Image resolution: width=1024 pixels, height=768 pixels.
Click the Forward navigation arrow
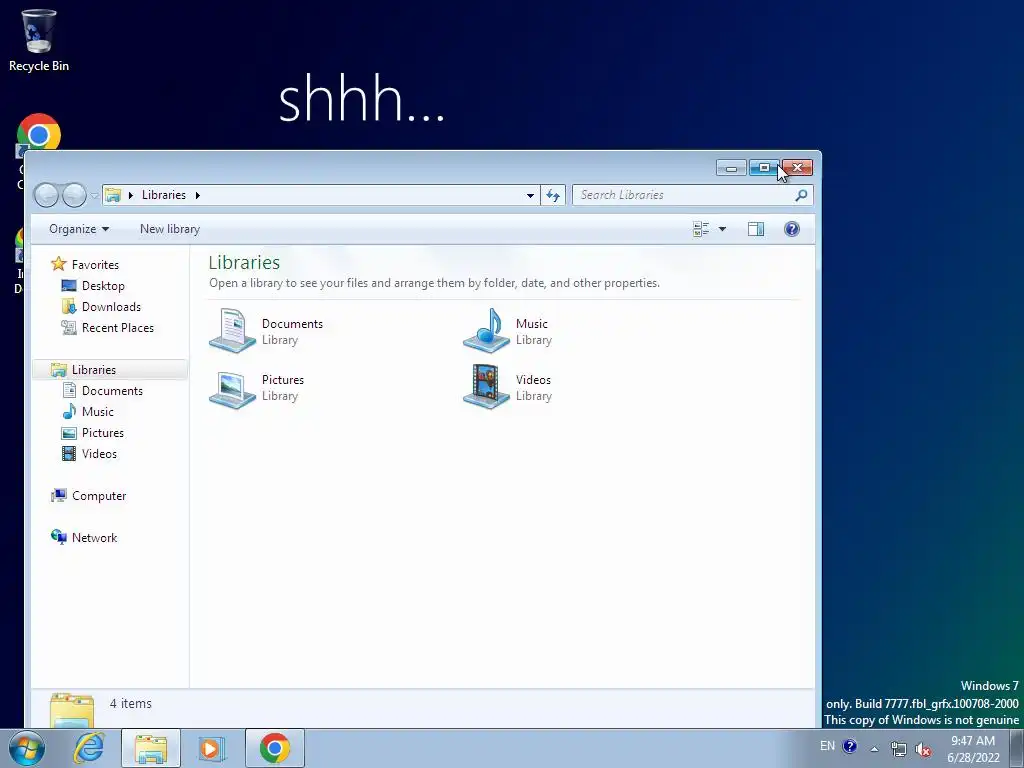point(74,195)
